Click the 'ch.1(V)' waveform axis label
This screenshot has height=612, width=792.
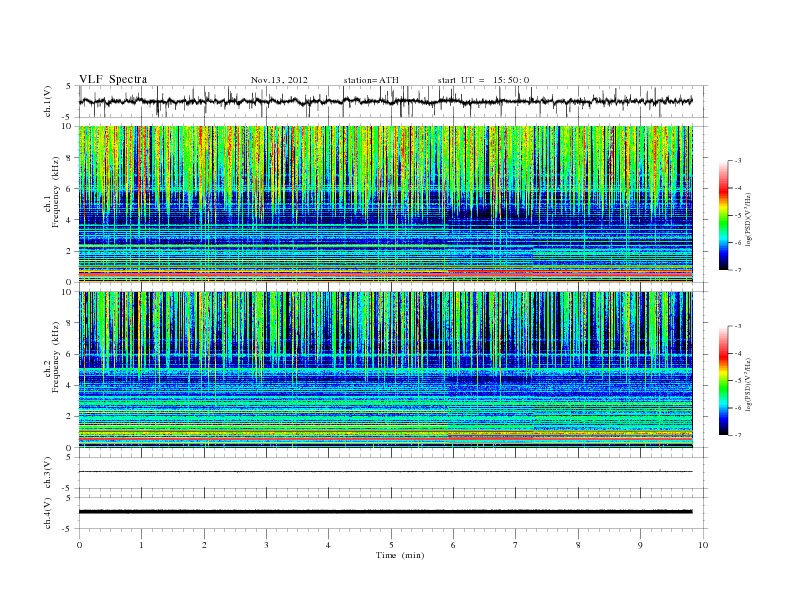coord(48,102)
